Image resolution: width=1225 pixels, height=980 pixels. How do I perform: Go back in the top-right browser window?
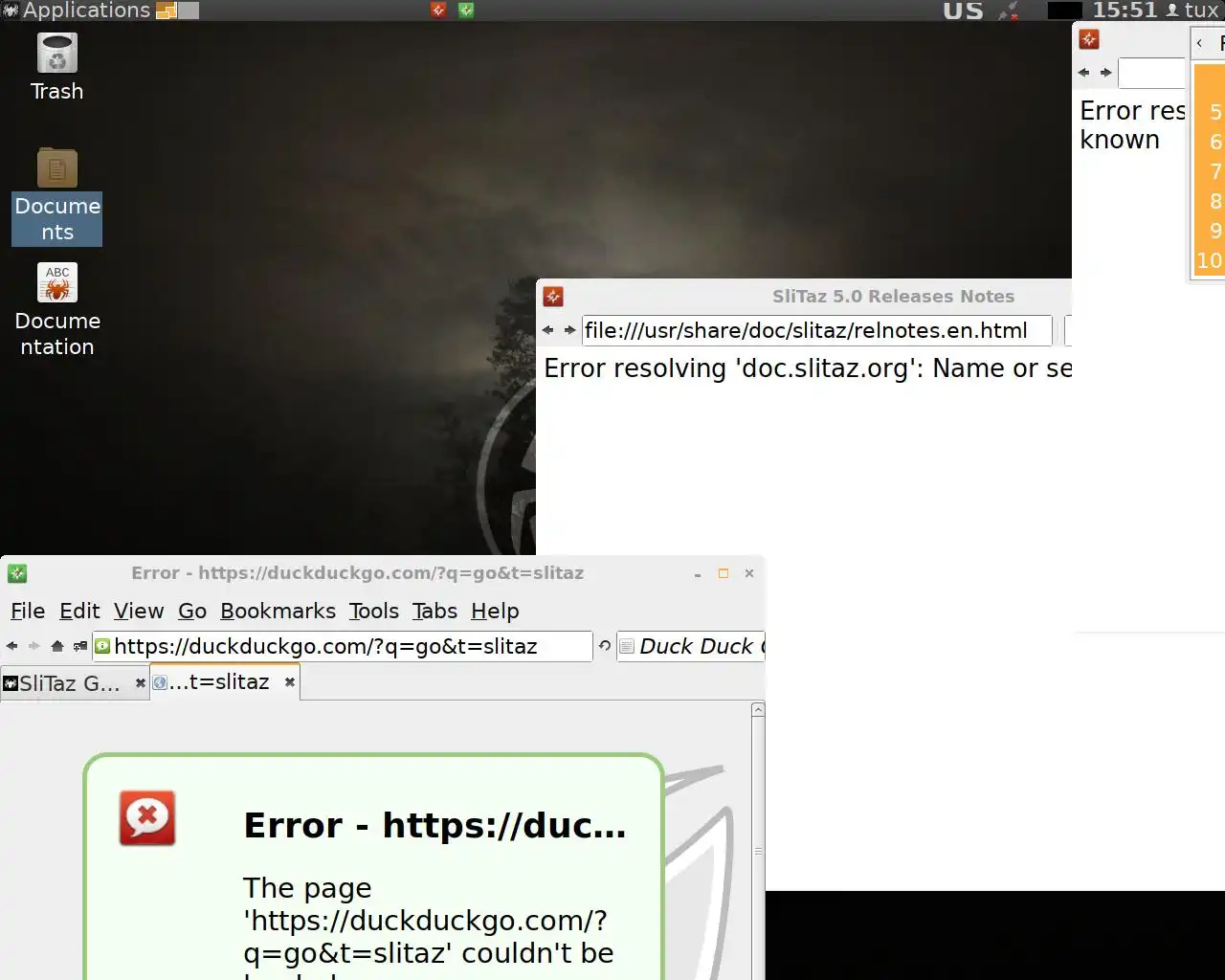coord(1083,73)
